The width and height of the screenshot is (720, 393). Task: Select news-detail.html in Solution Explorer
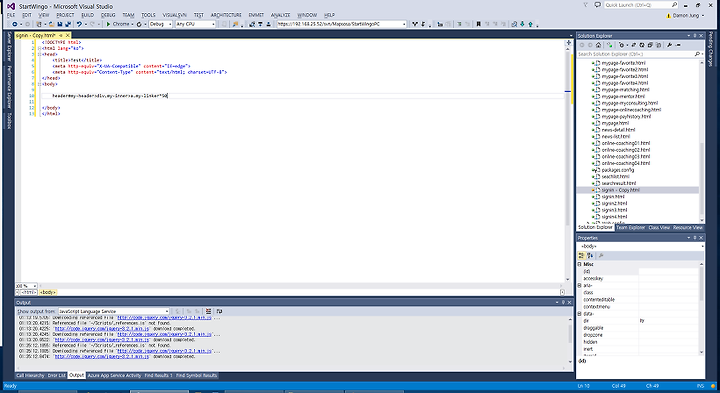[618, 130]
